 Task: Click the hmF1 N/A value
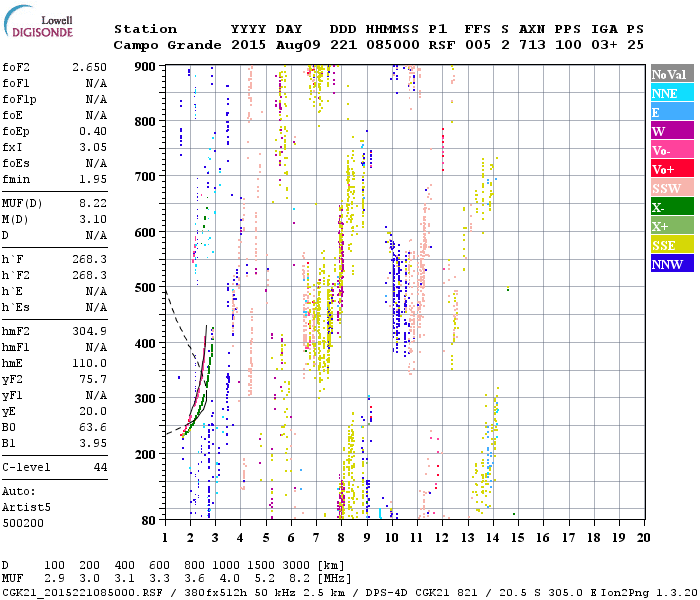click(x=96, y=347)
